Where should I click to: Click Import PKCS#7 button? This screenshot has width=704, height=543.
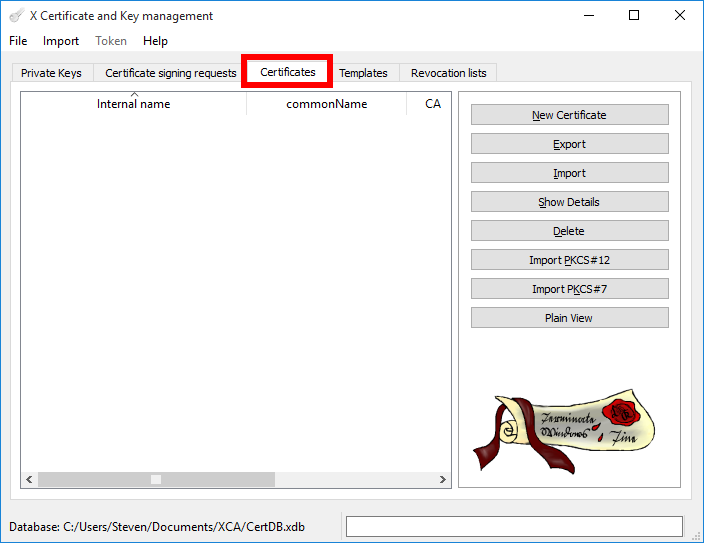569,289
